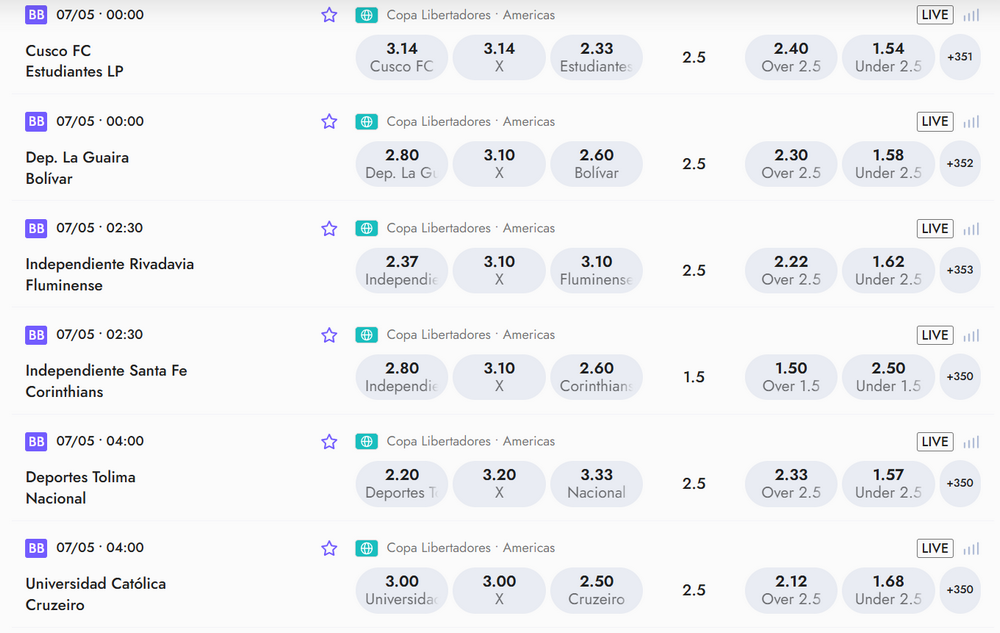Pick Dep. La Guaira win at 2.80
Viewport: 1000px width, 633px height.
(402, 164)
